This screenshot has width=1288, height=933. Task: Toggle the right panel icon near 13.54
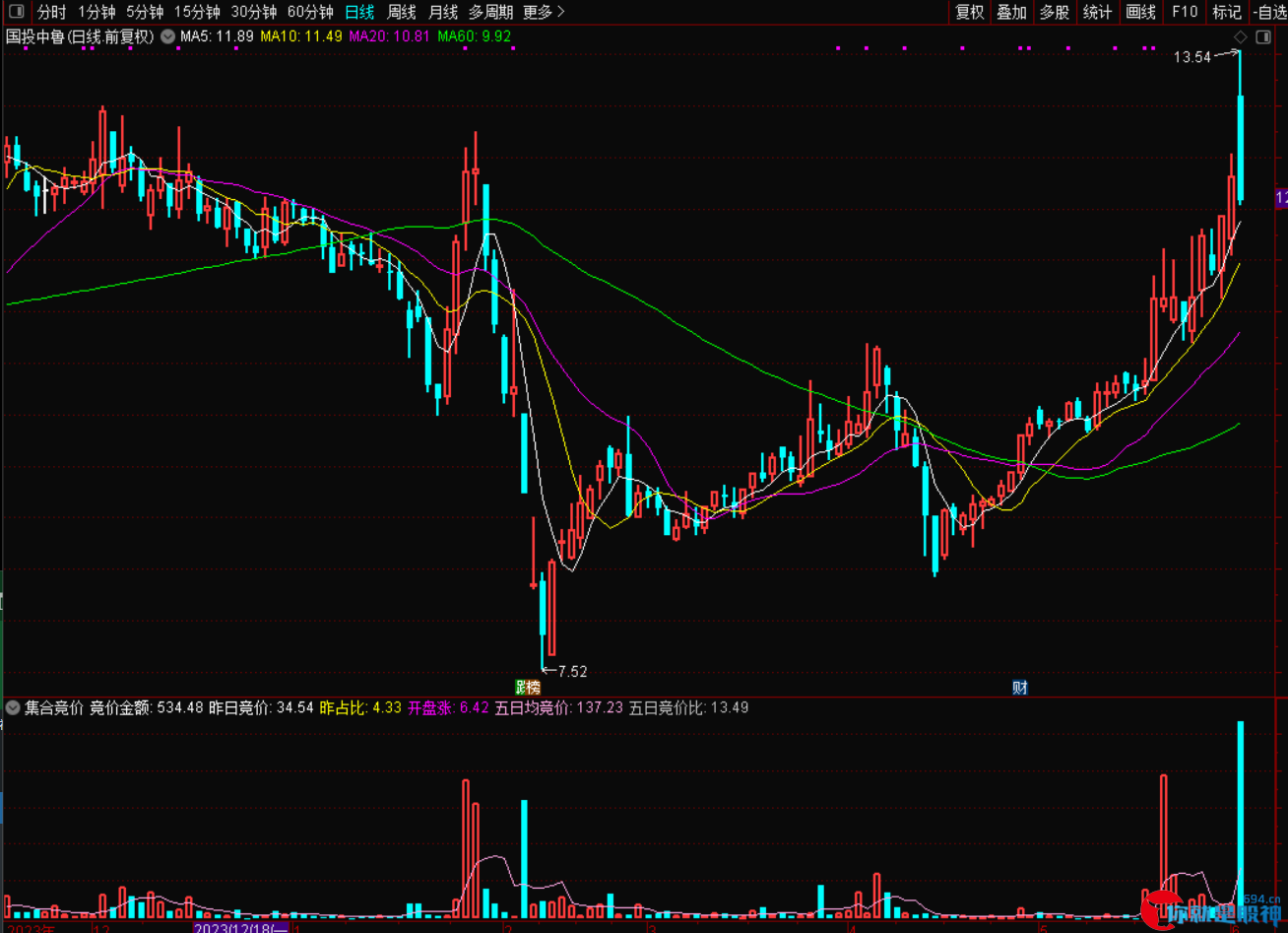point(1261,37)
